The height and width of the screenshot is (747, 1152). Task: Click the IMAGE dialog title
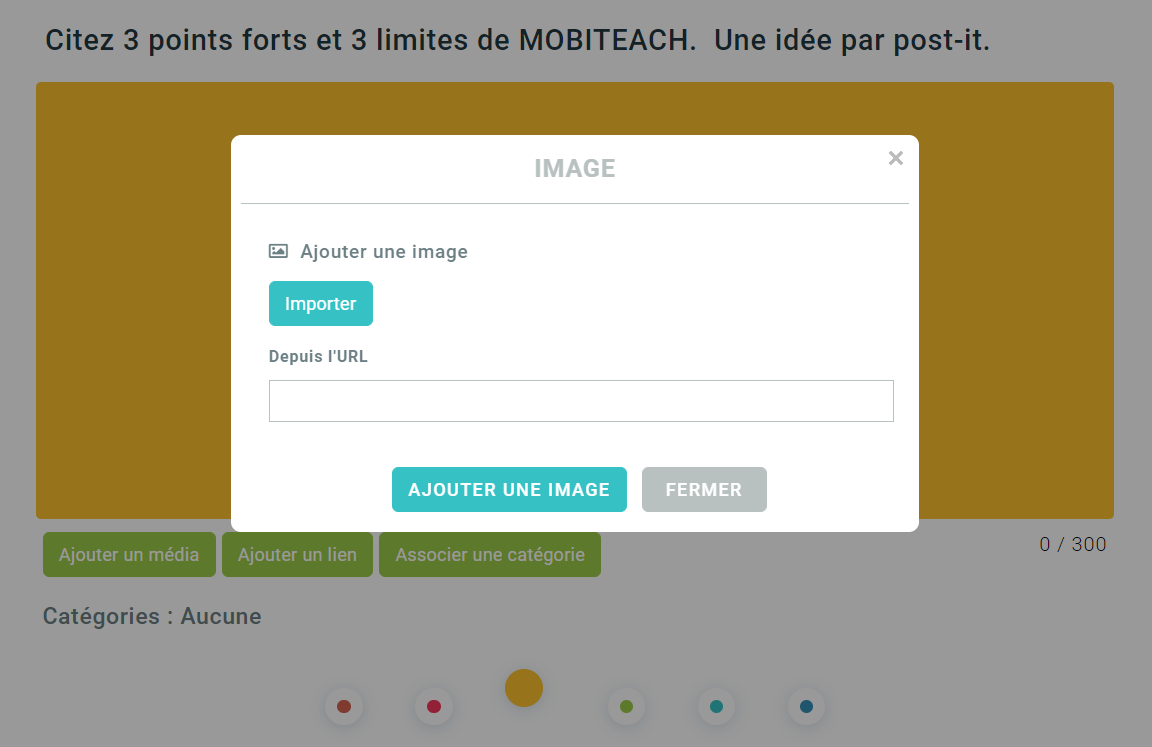[575, 168]
